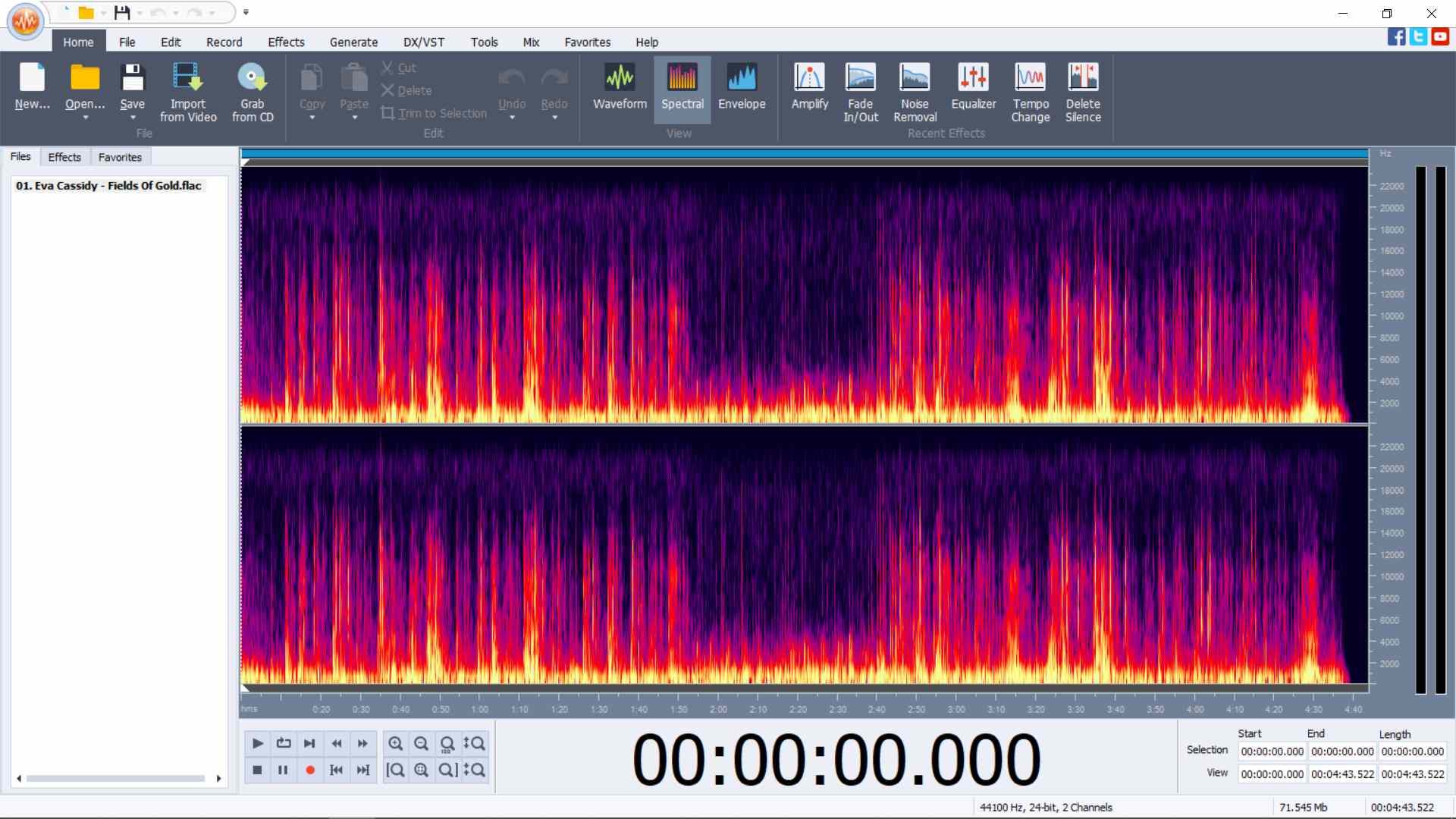Start playback with the Play button
The image size is (1456, 819).
(x=257, y=743)
